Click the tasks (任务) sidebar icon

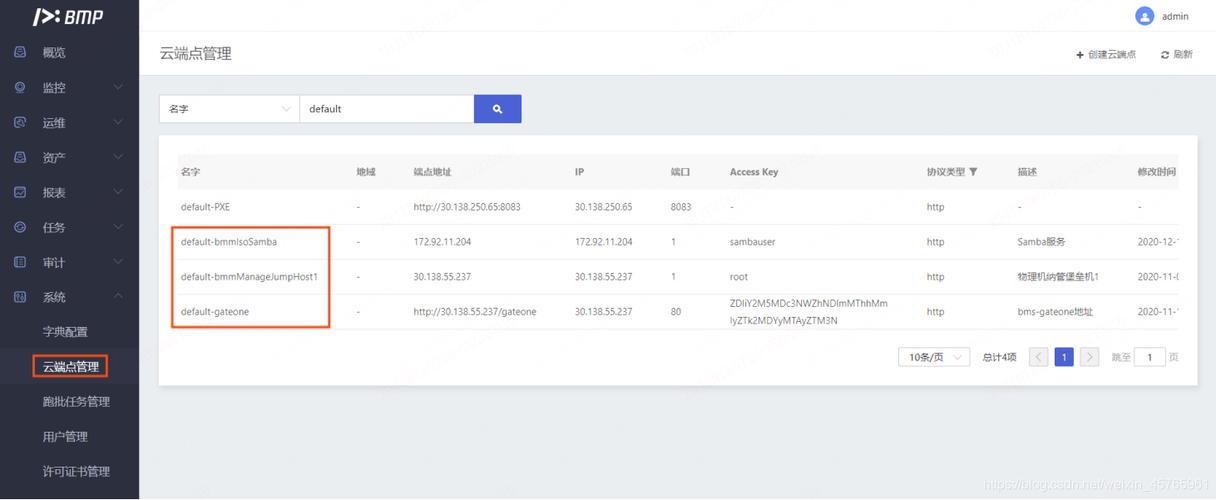point(20,227)
